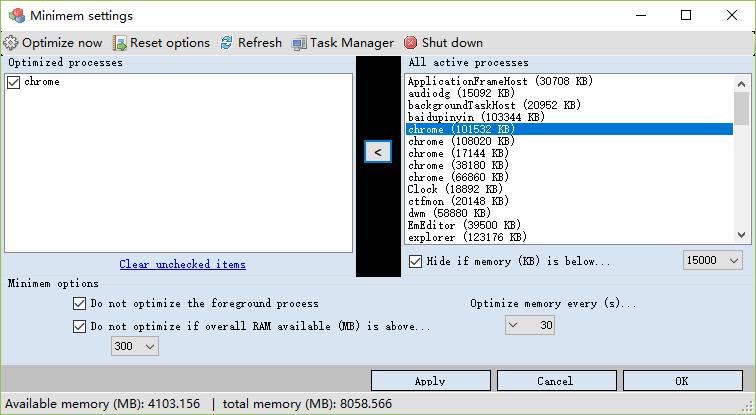This screenshot has width=756, height=415.
Task: Select baidupinyin process in the list
Action: 475,117
